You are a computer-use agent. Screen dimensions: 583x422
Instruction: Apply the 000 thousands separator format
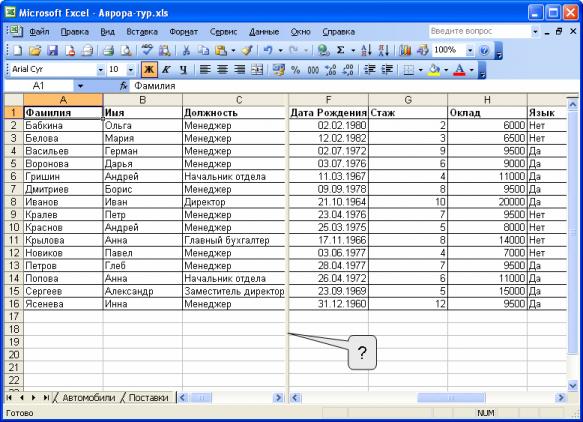point(313,70)
